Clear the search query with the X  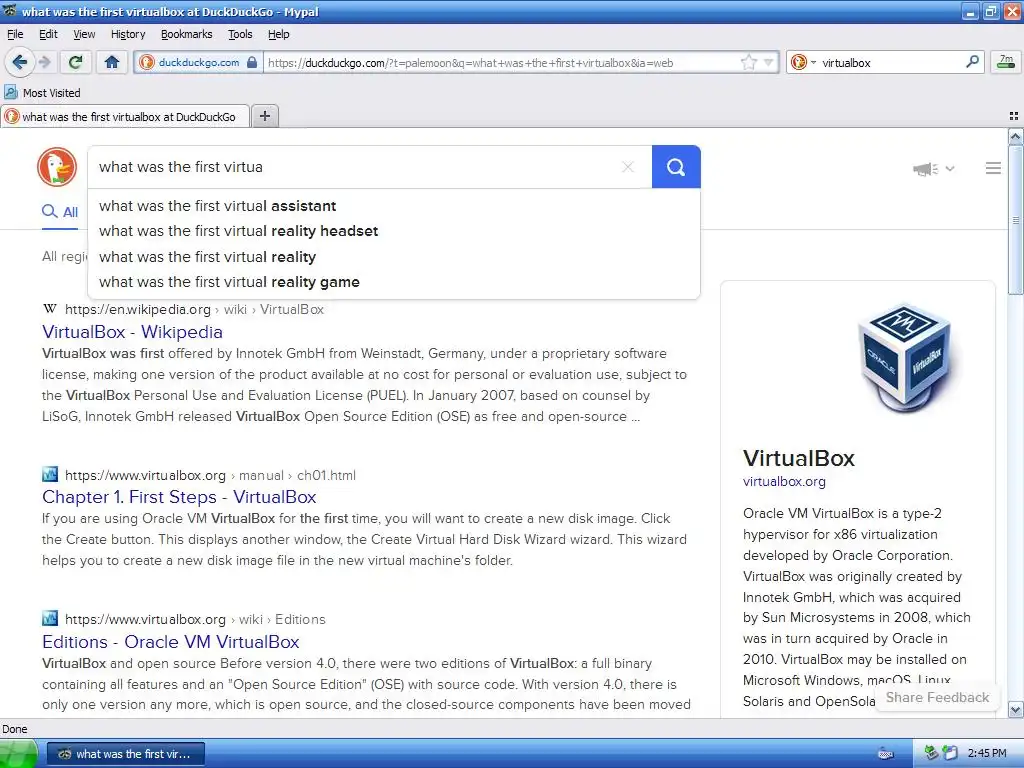click(628, 167)
